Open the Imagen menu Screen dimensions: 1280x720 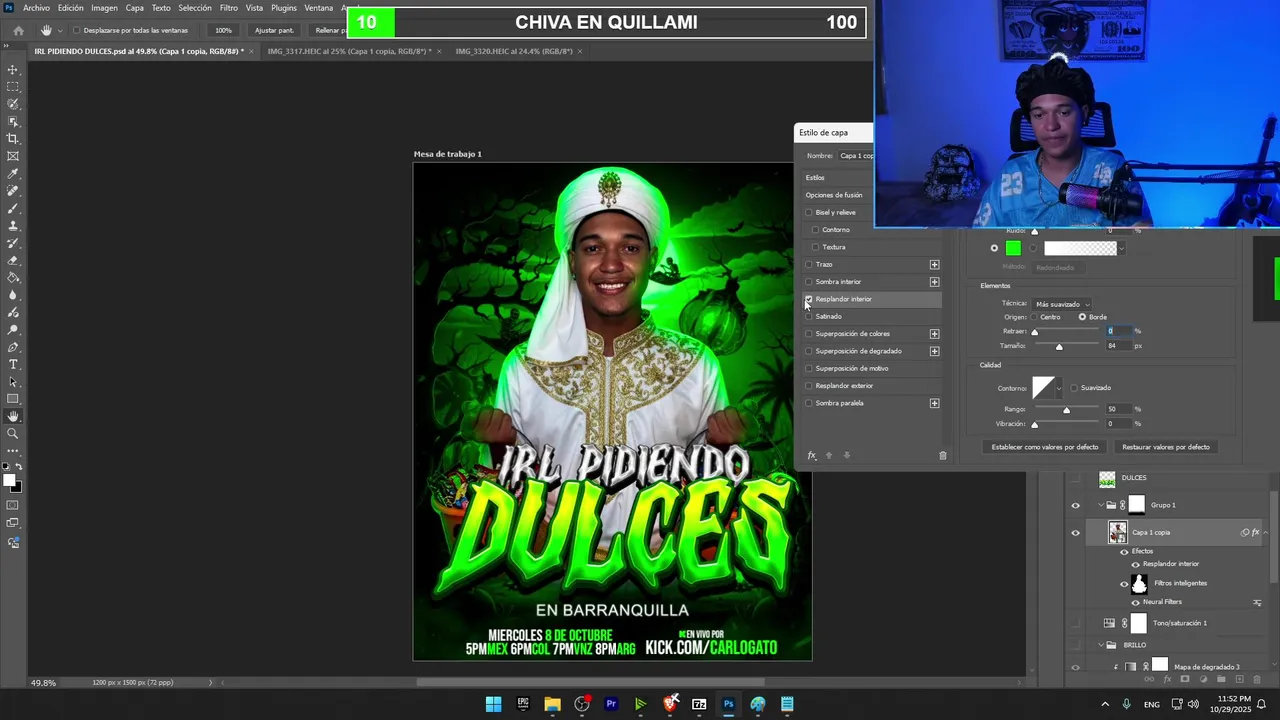point(104,8)
